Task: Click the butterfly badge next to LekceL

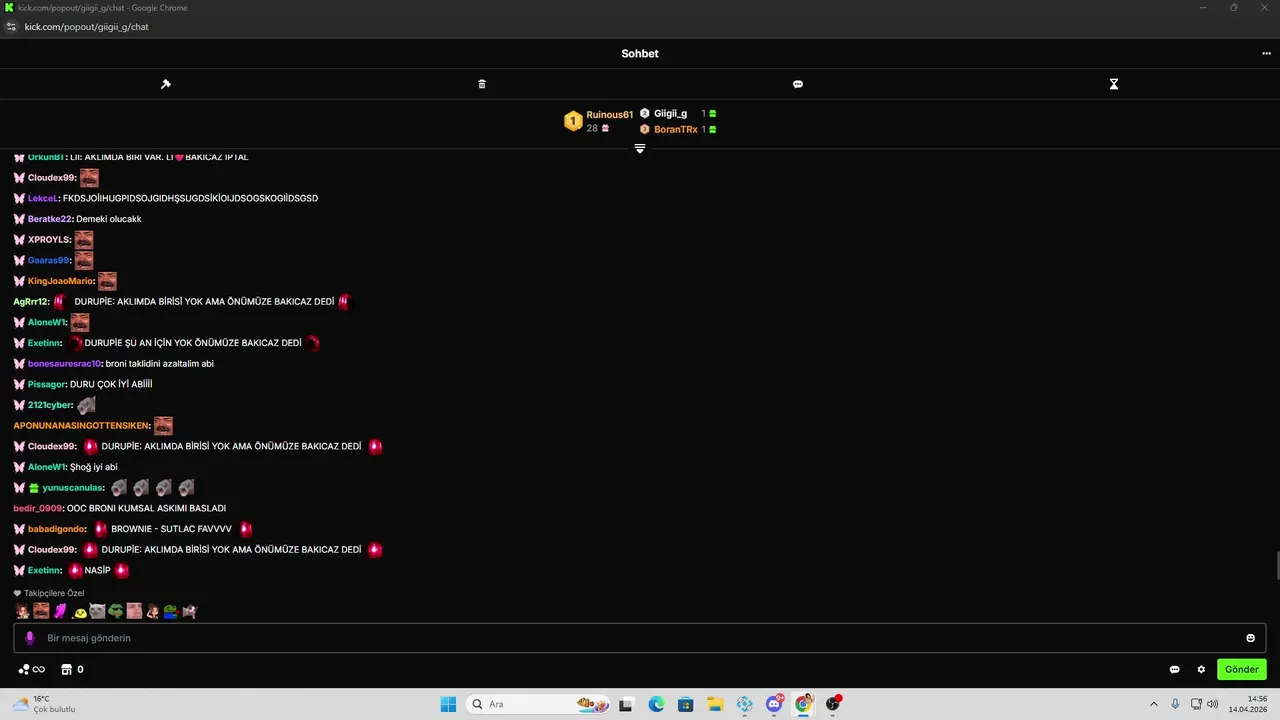Action: coord(19,198)
